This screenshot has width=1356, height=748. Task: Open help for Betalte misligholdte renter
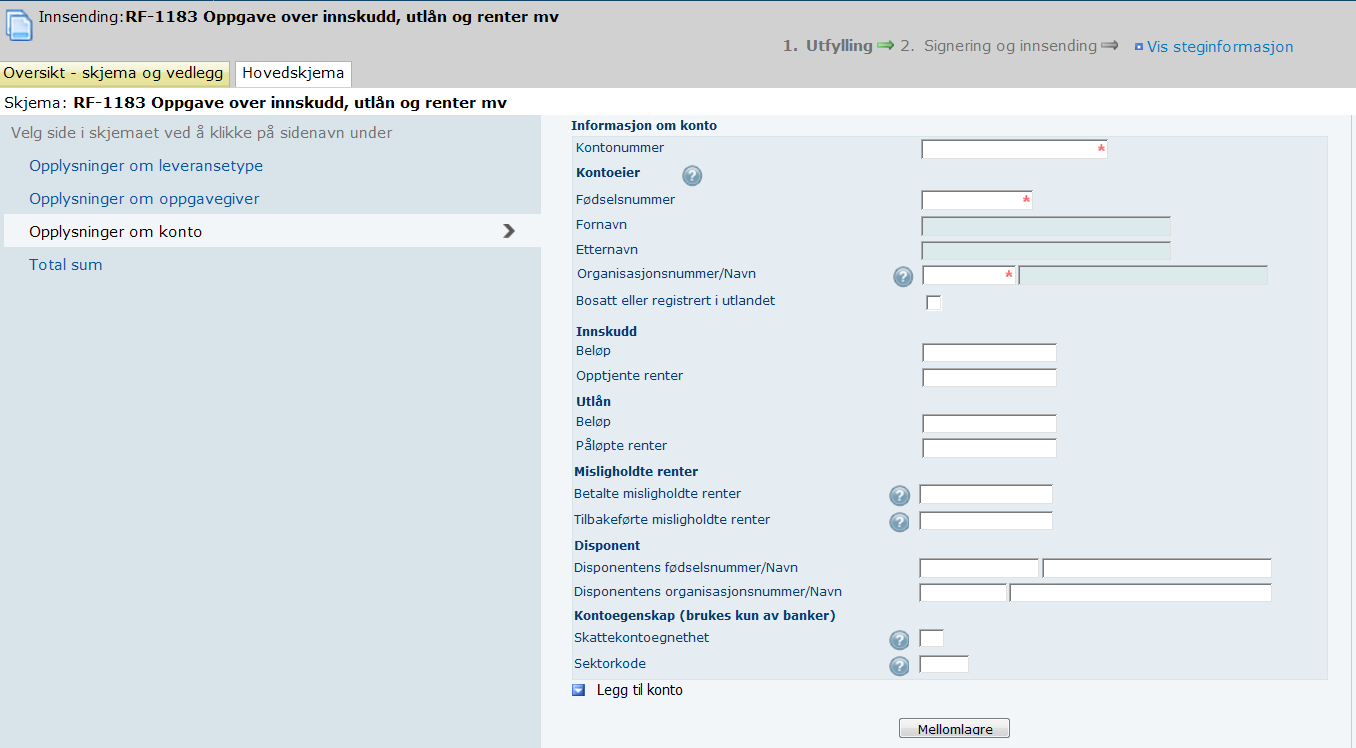(x=899, y=496)
